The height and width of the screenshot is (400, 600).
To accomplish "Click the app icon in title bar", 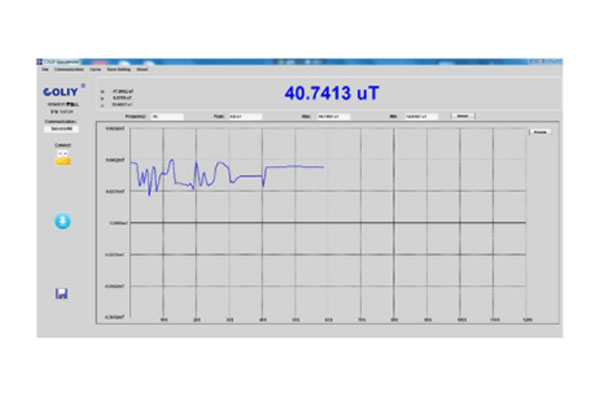I will tap(41, 62).
